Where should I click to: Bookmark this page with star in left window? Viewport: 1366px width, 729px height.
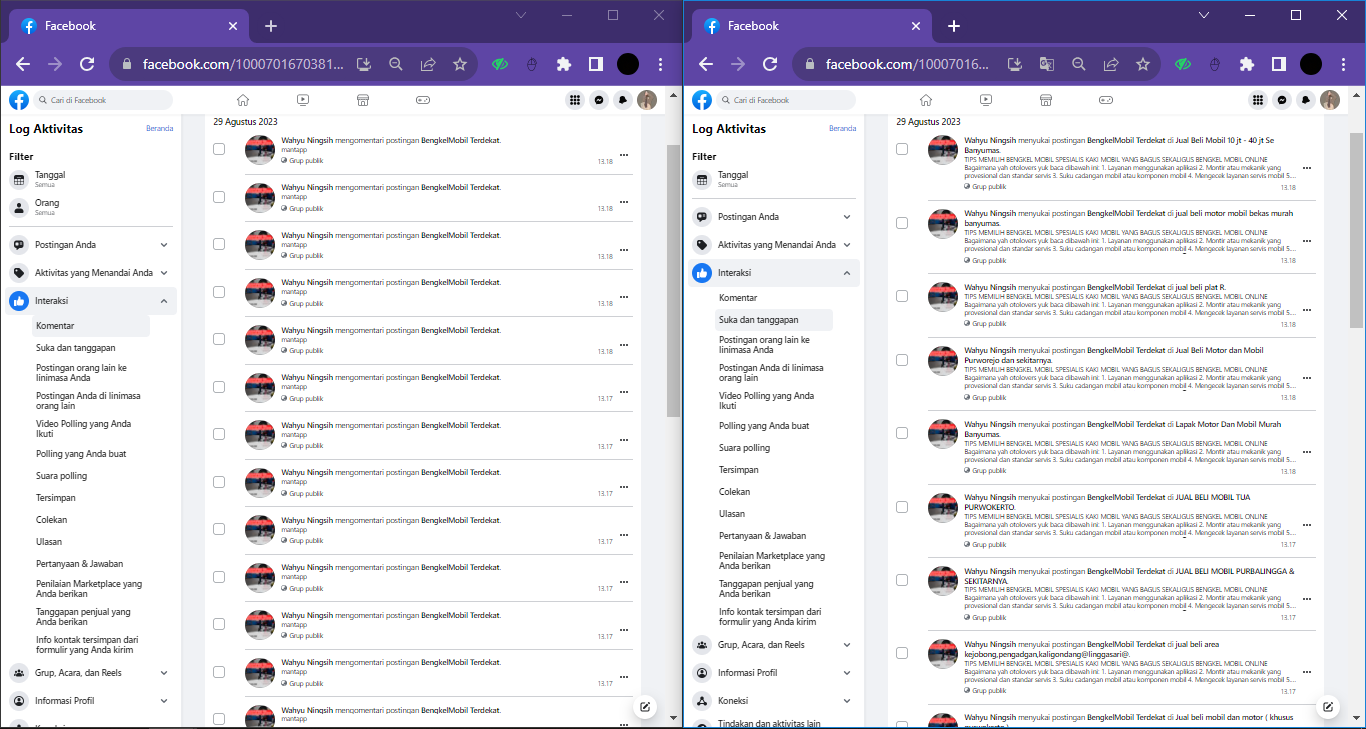tap(460, 64)
